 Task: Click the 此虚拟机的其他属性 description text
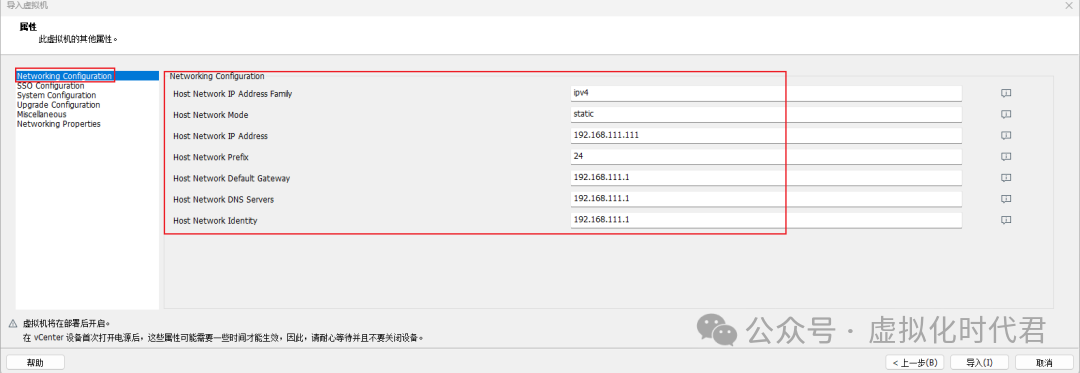[x=79, y=40]
